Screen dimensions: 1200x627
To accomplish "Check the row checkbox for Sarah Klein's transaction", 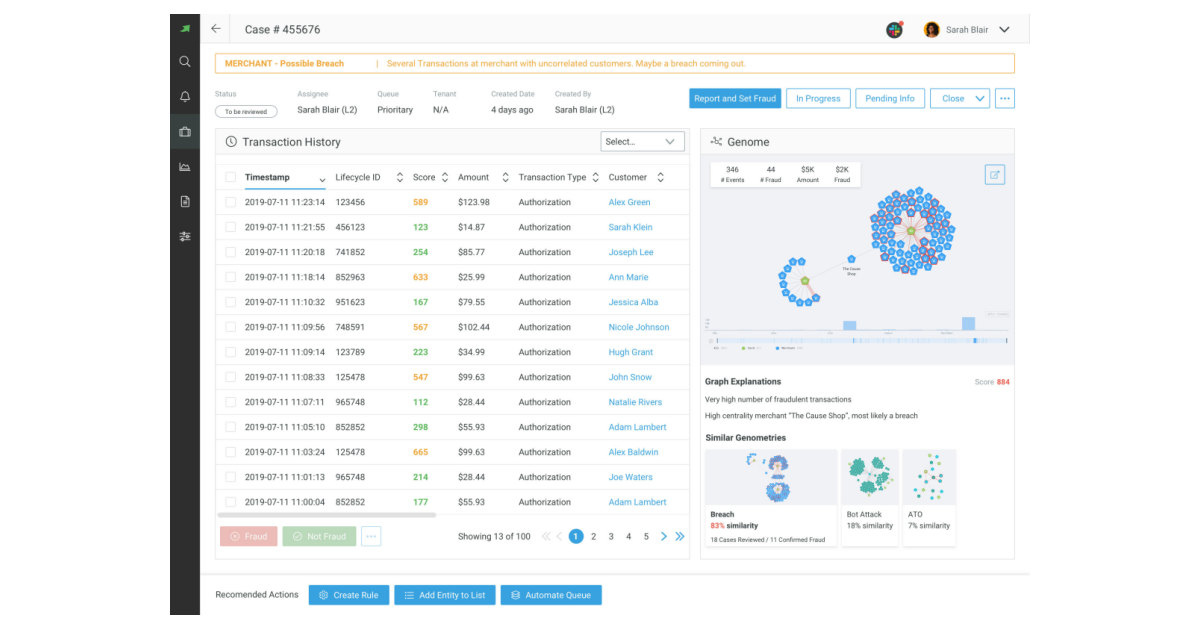I will coord(231,227).
